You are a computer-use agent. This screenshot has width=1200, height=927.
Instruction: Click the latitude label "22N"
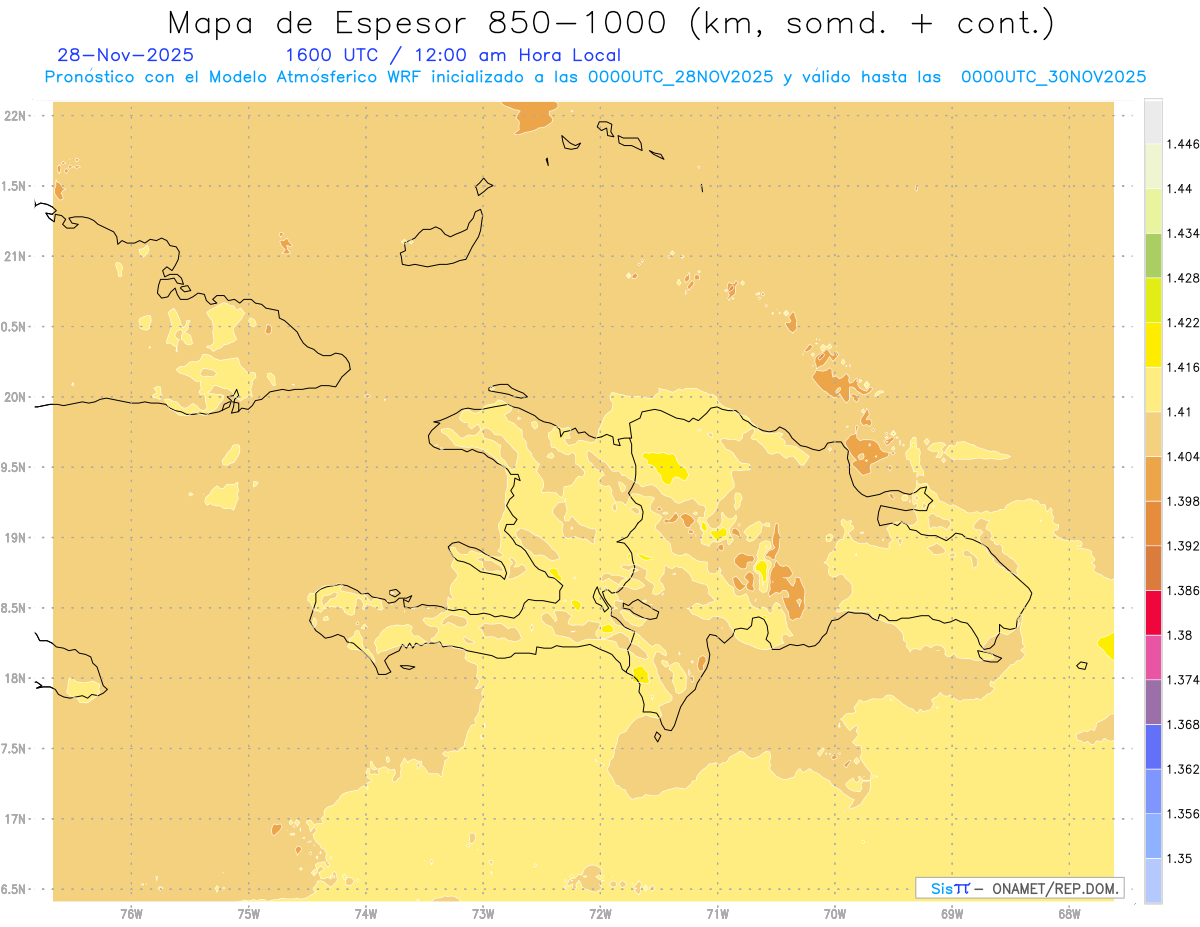point(14,116)
